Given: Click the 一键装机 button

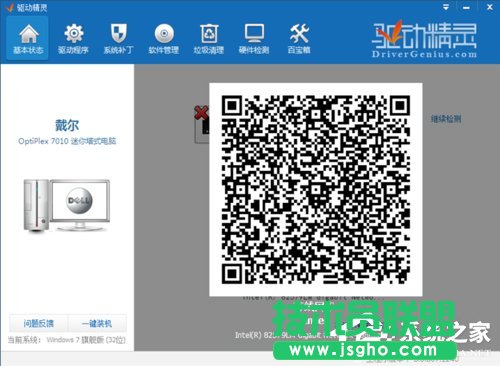Looking at the screenshot, I should pos(97,323).
